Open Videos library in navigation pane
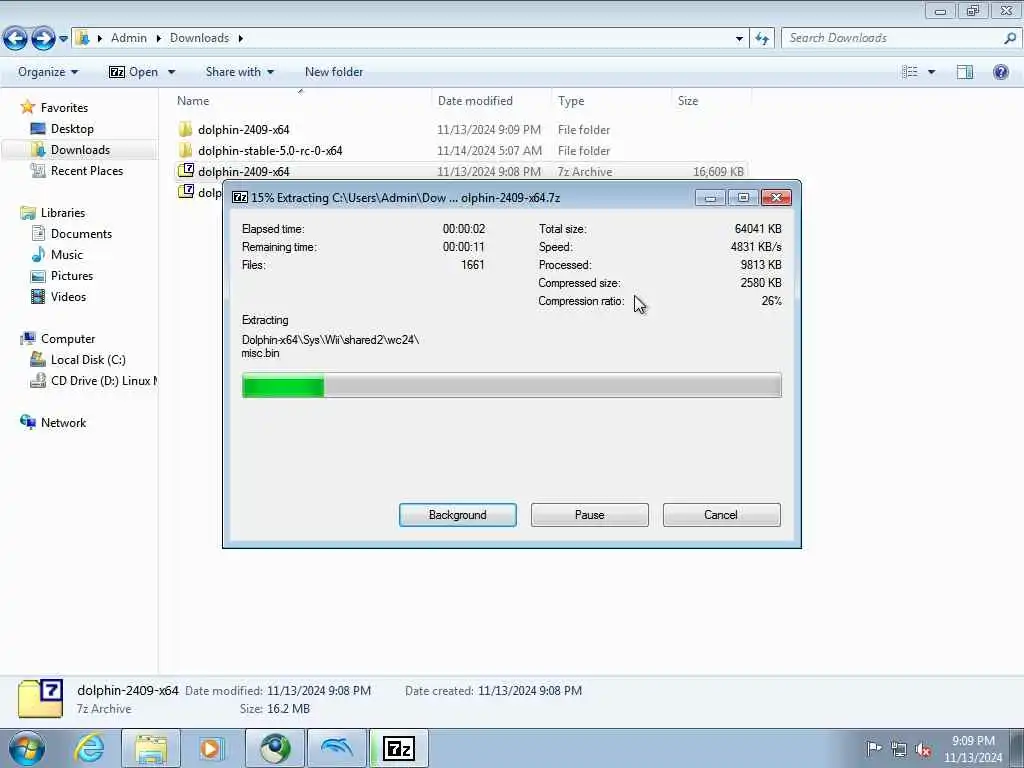Screen dimensions: 1024x768 point(68,296)
